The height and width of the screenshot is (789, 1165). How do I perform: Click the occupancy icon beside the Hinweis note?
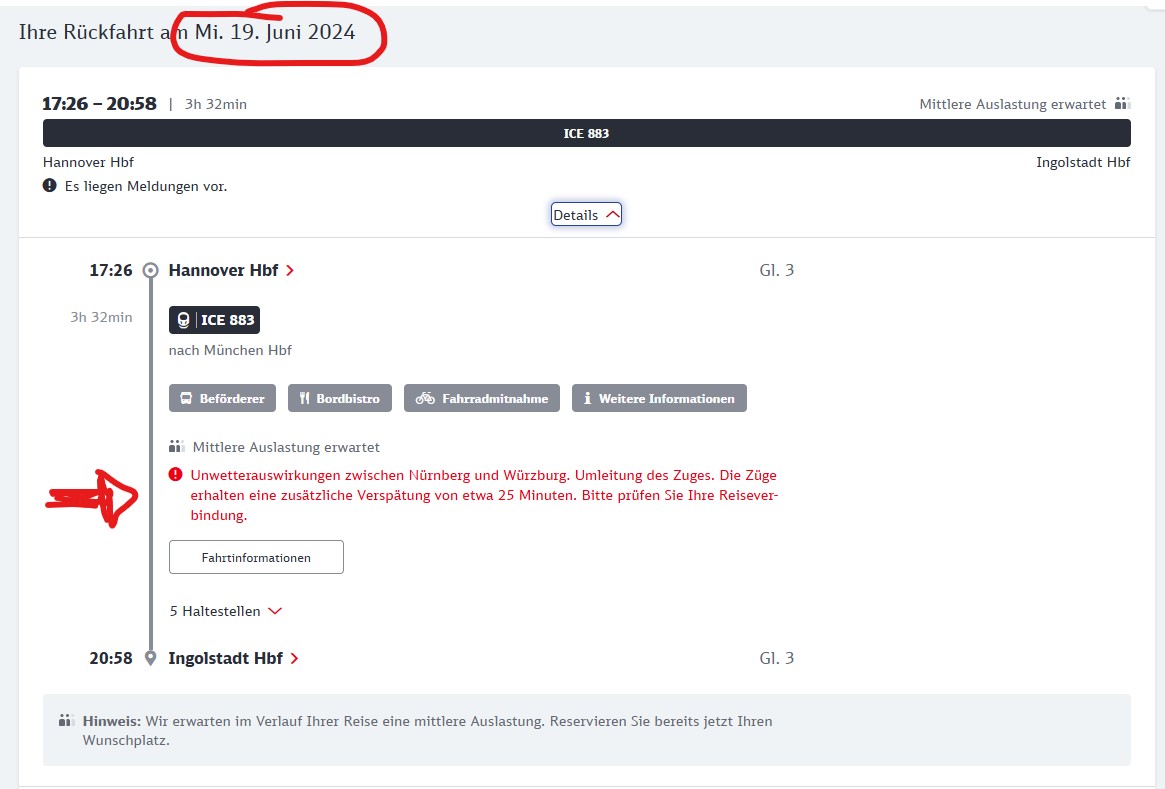(67, 720)
